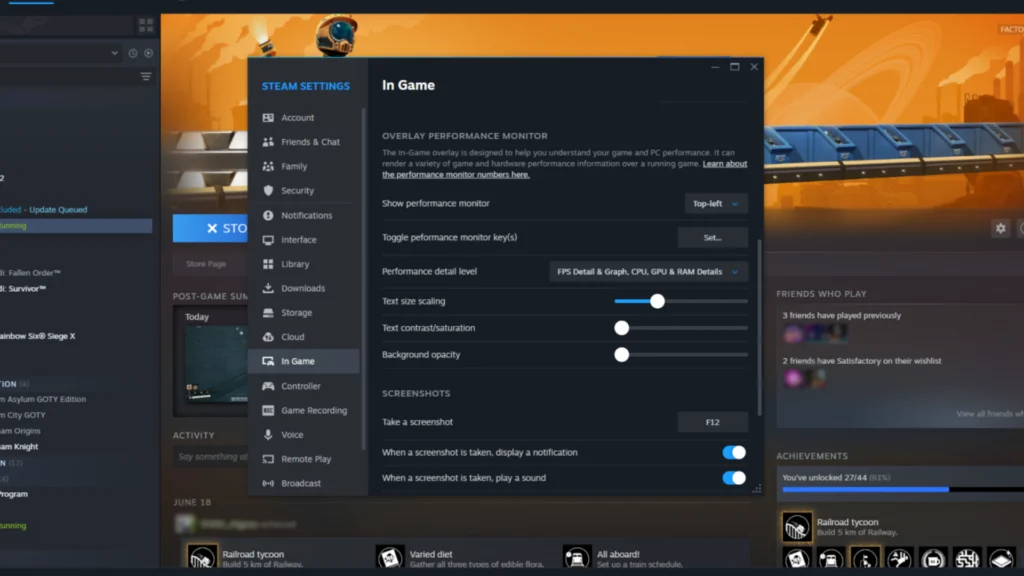Viewport: 1024px width, 576px height.
Task: Open the Controller gamepad icon
Action: [268, 386]
